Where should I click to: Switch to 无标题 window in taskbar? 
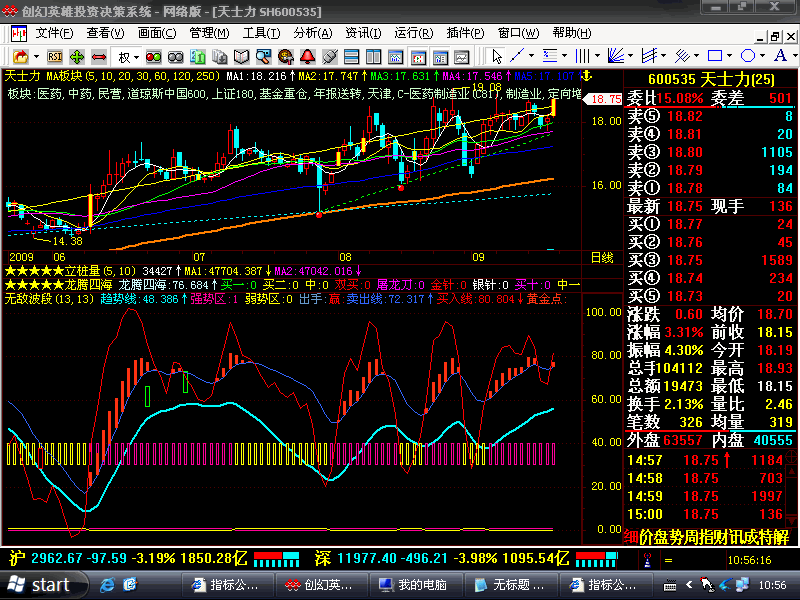point(510,585)
